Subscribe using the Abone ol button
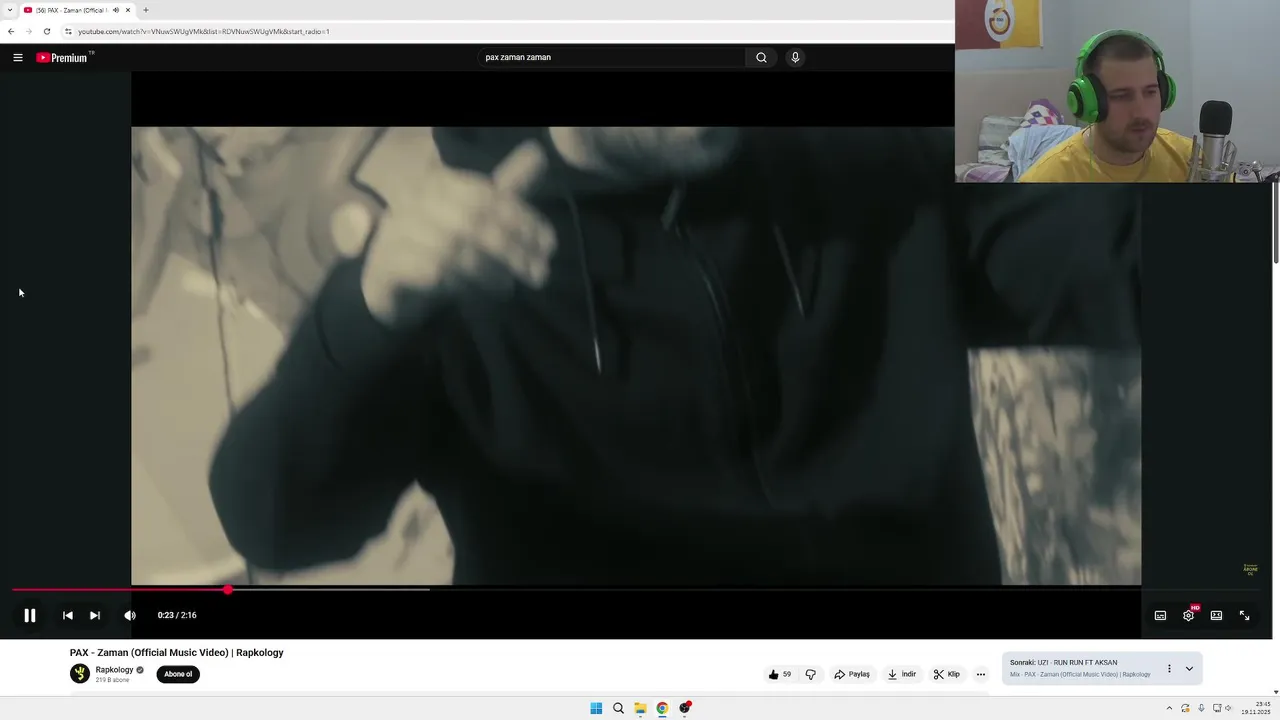This screenshot has width=1280, height=720. pyautogui.click(x=178, y=674)
